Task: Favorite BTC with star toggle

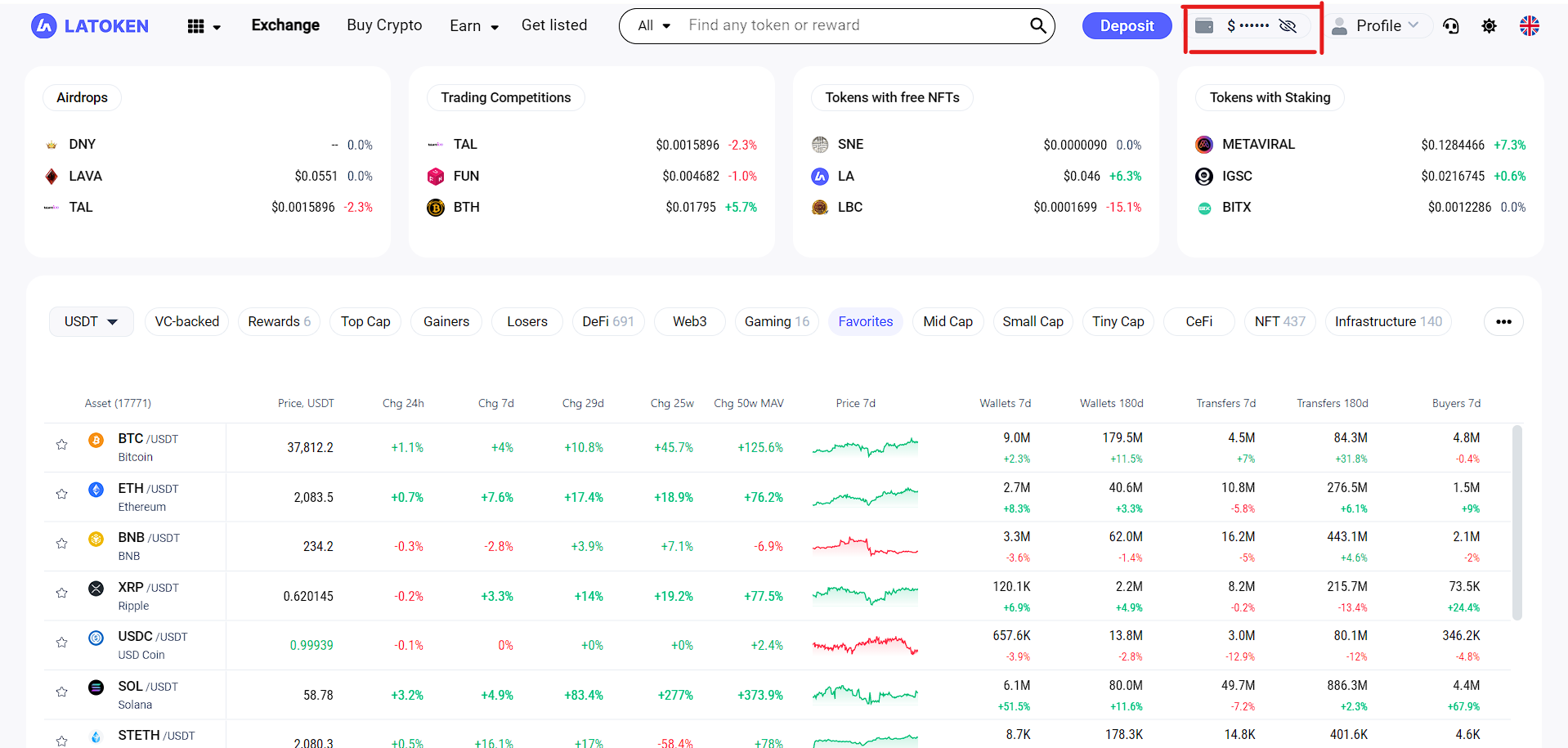Action: click(x=61, y=445)
